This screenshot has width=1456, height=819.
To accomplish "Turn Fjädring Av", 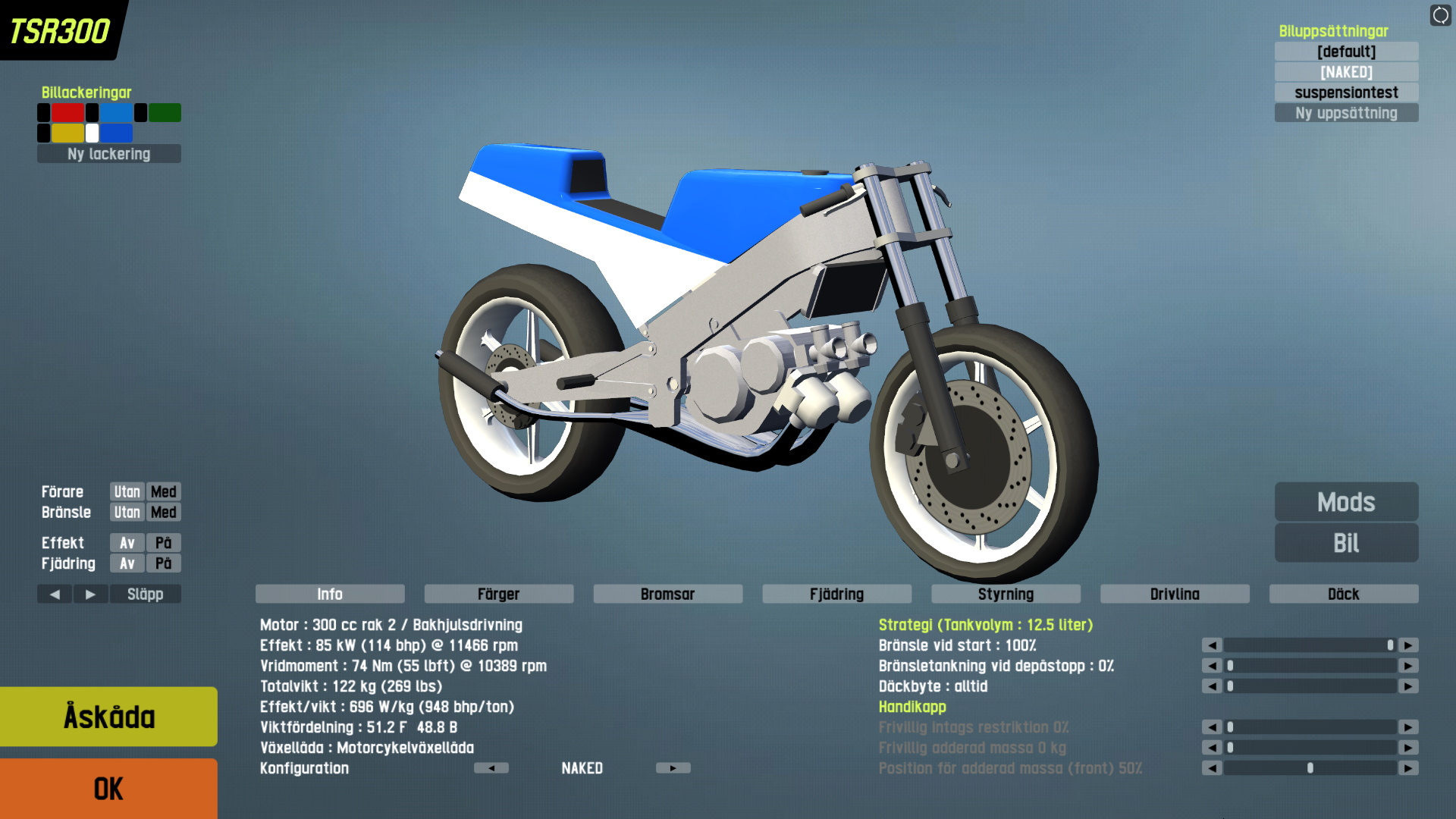I will (127, 563).
